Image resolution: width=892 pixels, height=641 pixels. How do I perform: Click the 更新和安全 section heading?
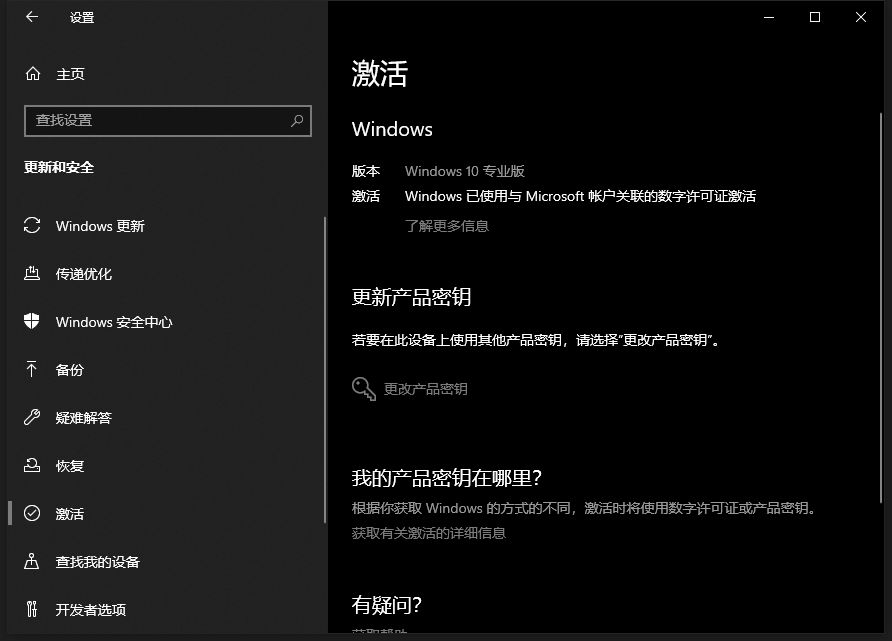tap(59, 167)
